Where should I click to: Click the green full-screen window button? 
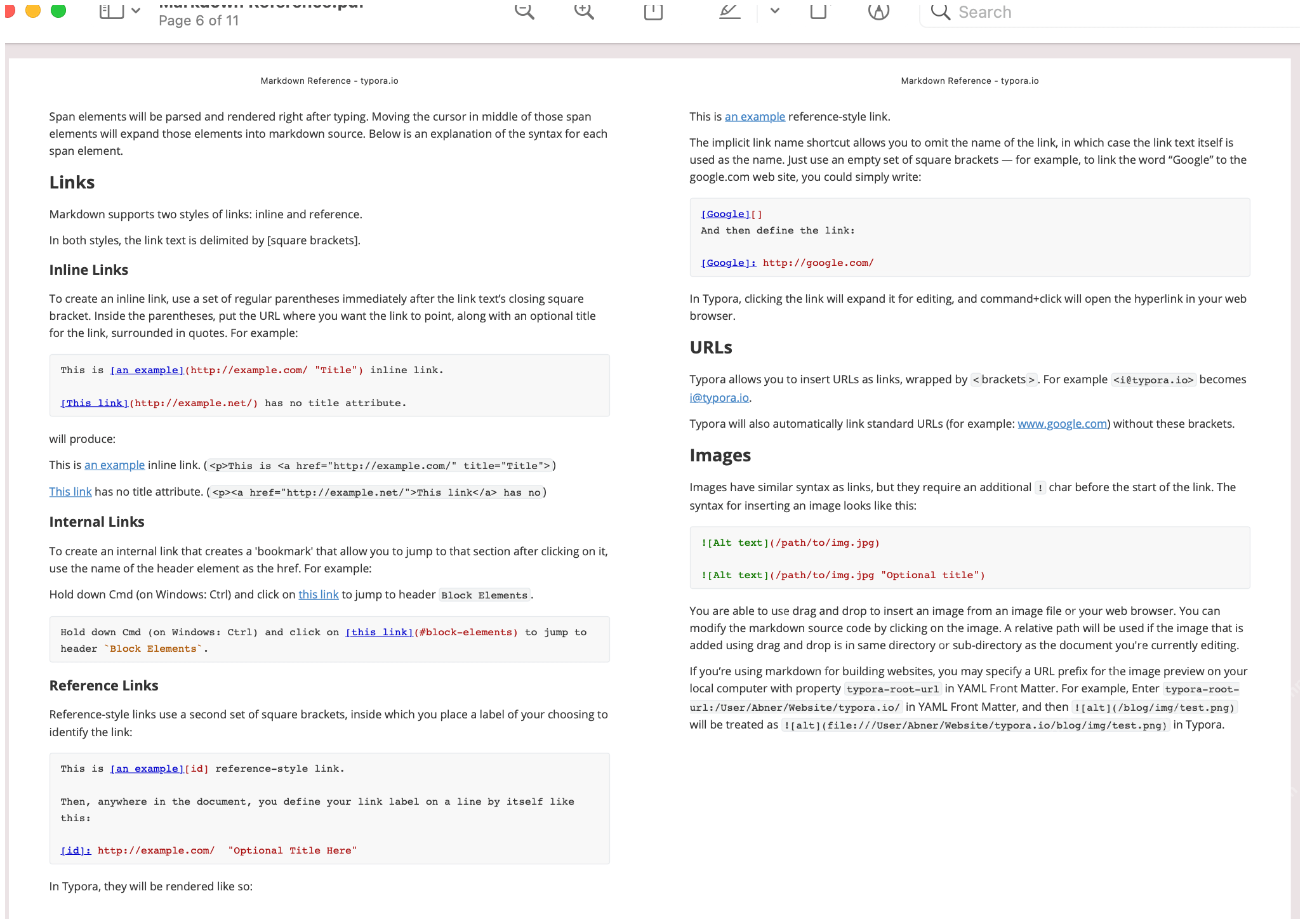(x=58, y=10)
